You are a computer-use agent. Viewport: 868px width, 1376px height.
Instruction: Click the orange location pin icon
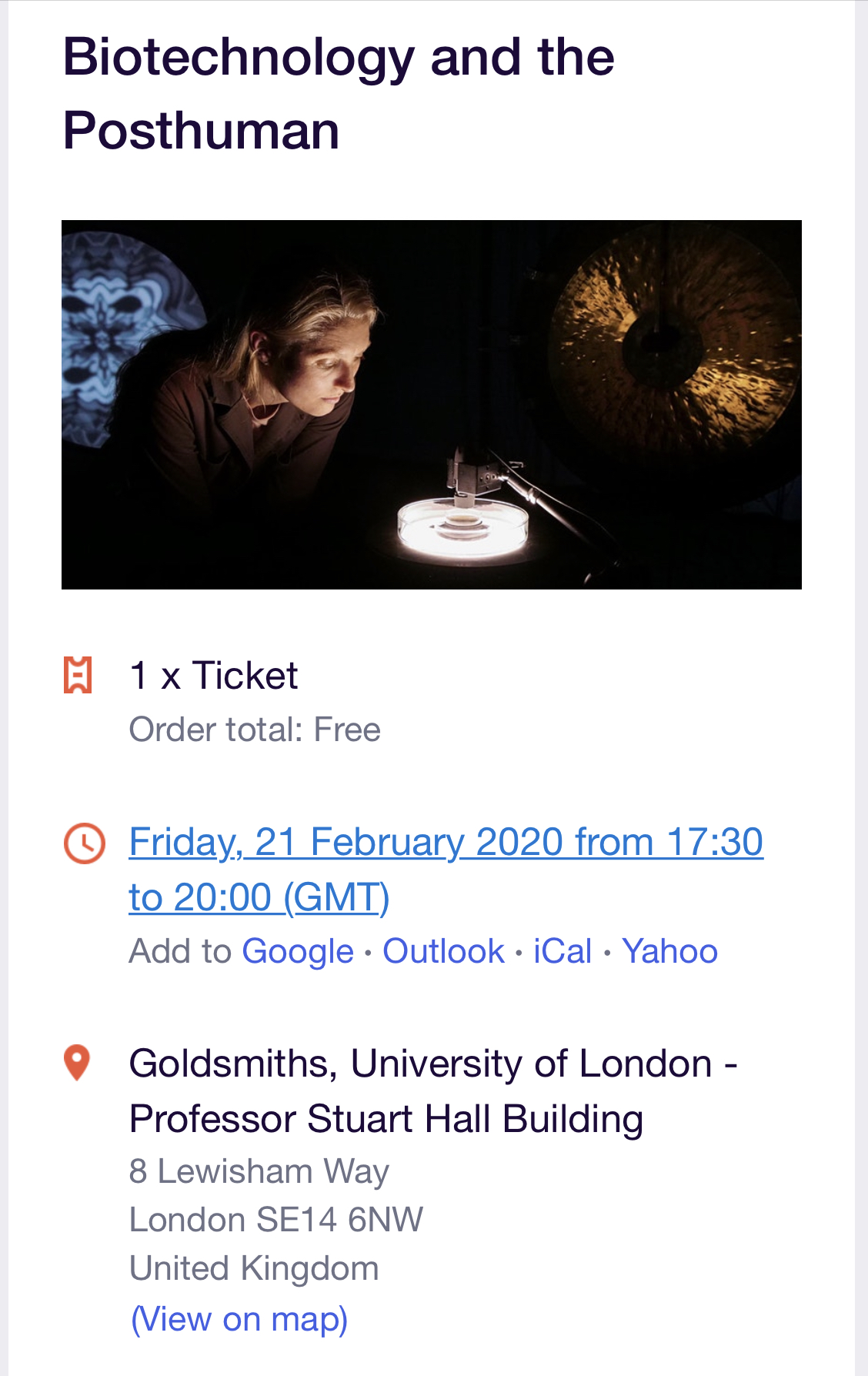click(77, 1063)
